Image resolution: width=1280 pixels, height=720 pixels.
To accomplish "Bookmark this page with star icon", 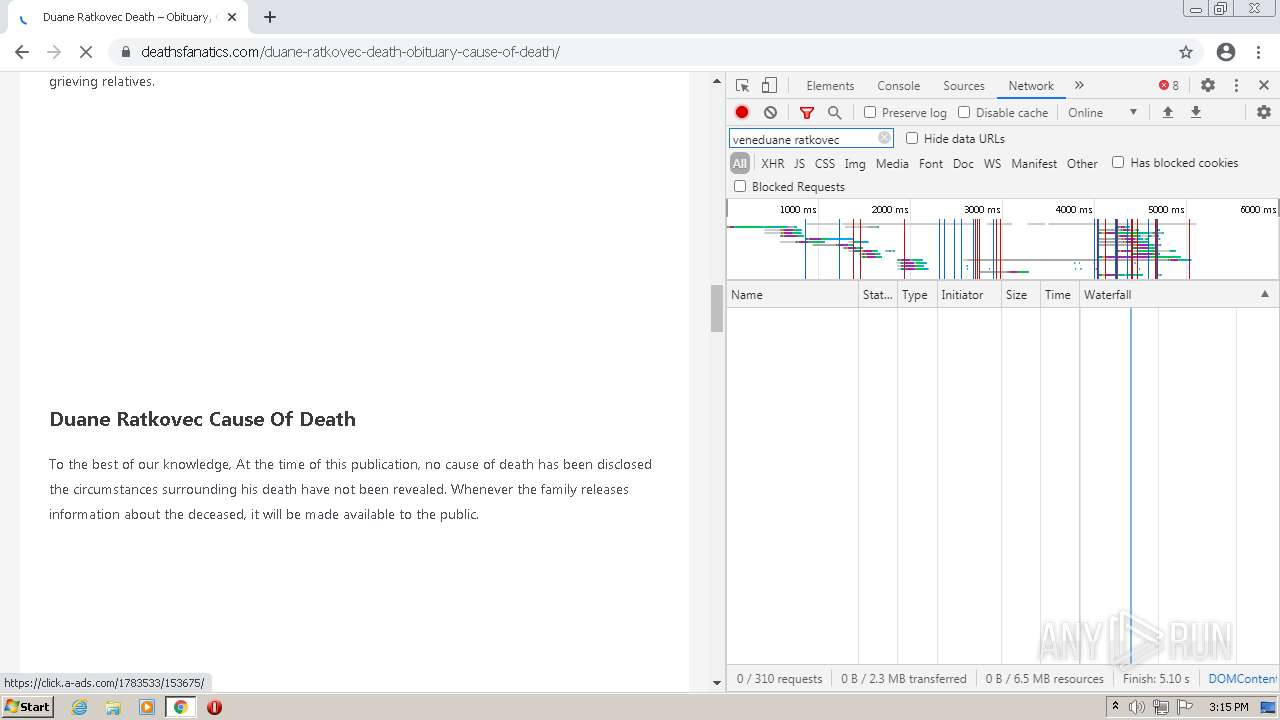I will pyautogui.click(x=1186, y=52).
